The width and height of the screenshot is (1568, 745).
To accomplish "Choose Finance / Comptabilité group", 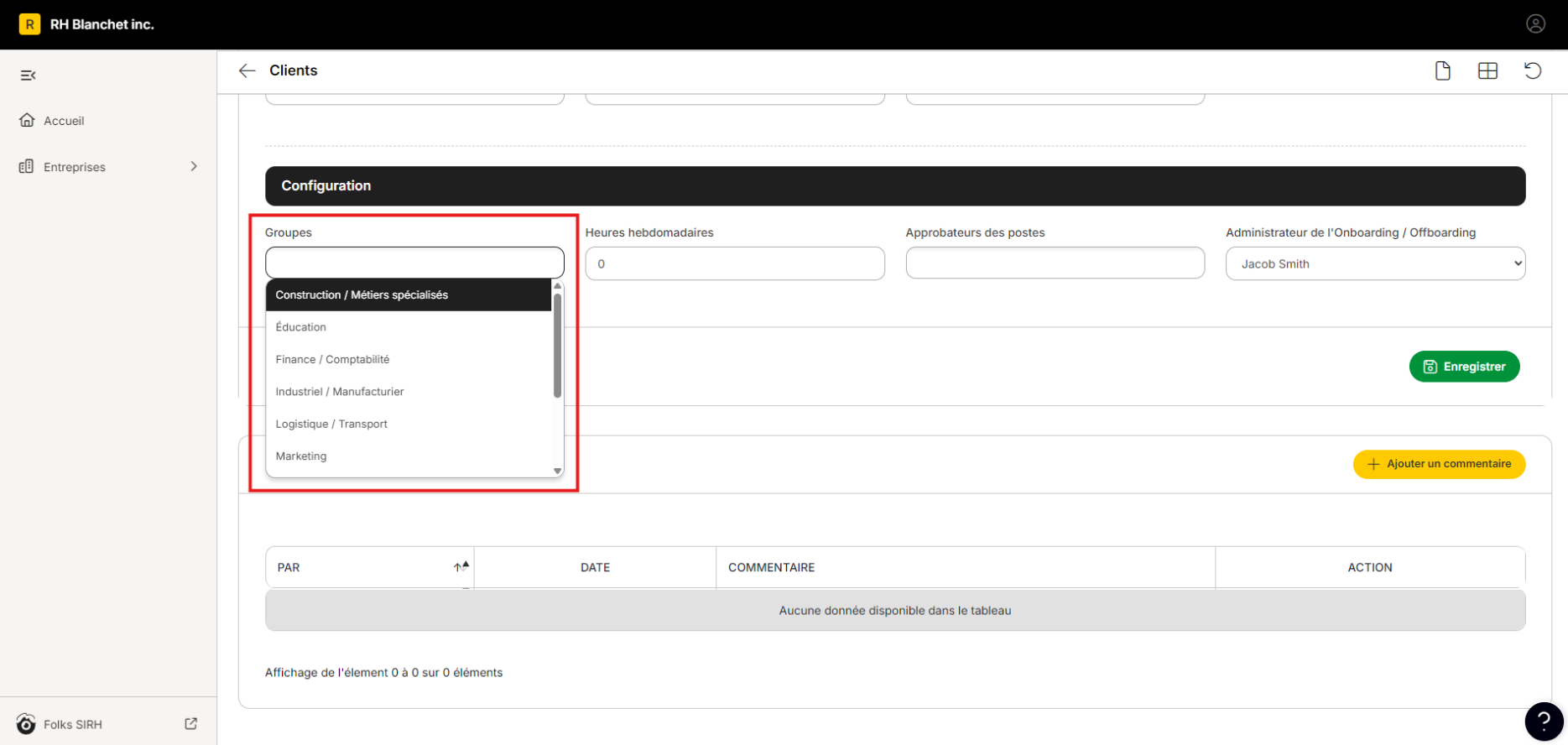I will 409,359.
